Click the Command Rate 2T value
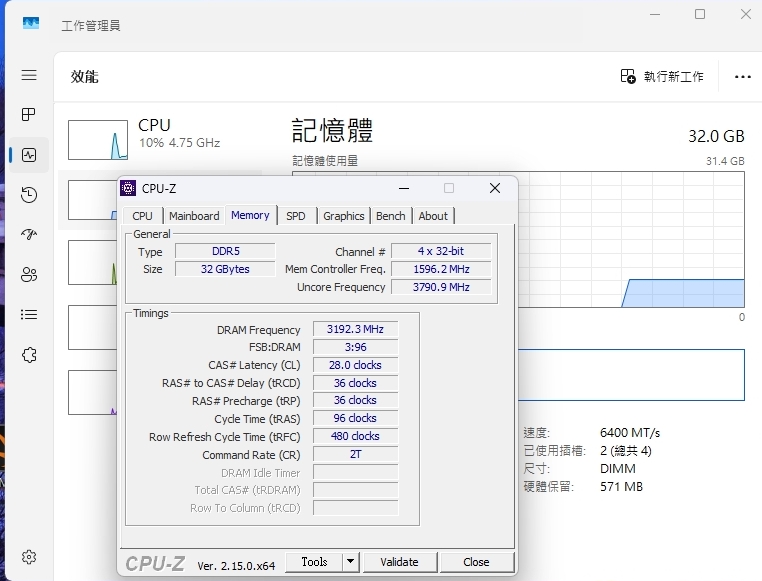This screenshot has height=581, width=762. click(356, 454)
